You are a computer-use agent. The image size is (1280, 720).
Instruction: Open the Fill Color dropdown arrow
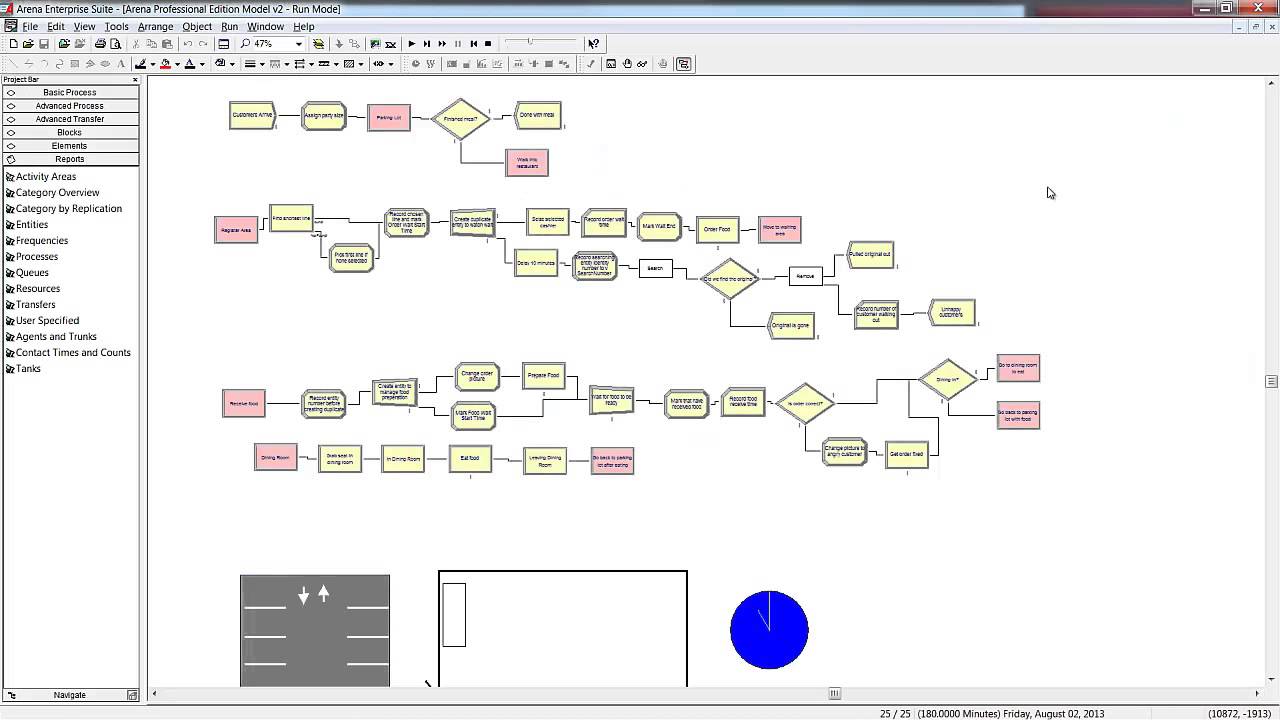pos(177,64)
